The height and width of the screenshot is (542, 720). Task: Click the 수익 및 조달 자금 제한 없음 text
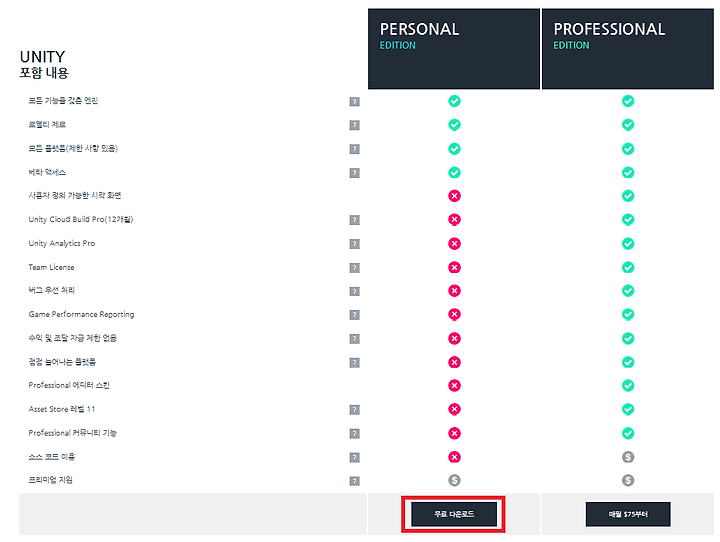coord(73,338)
